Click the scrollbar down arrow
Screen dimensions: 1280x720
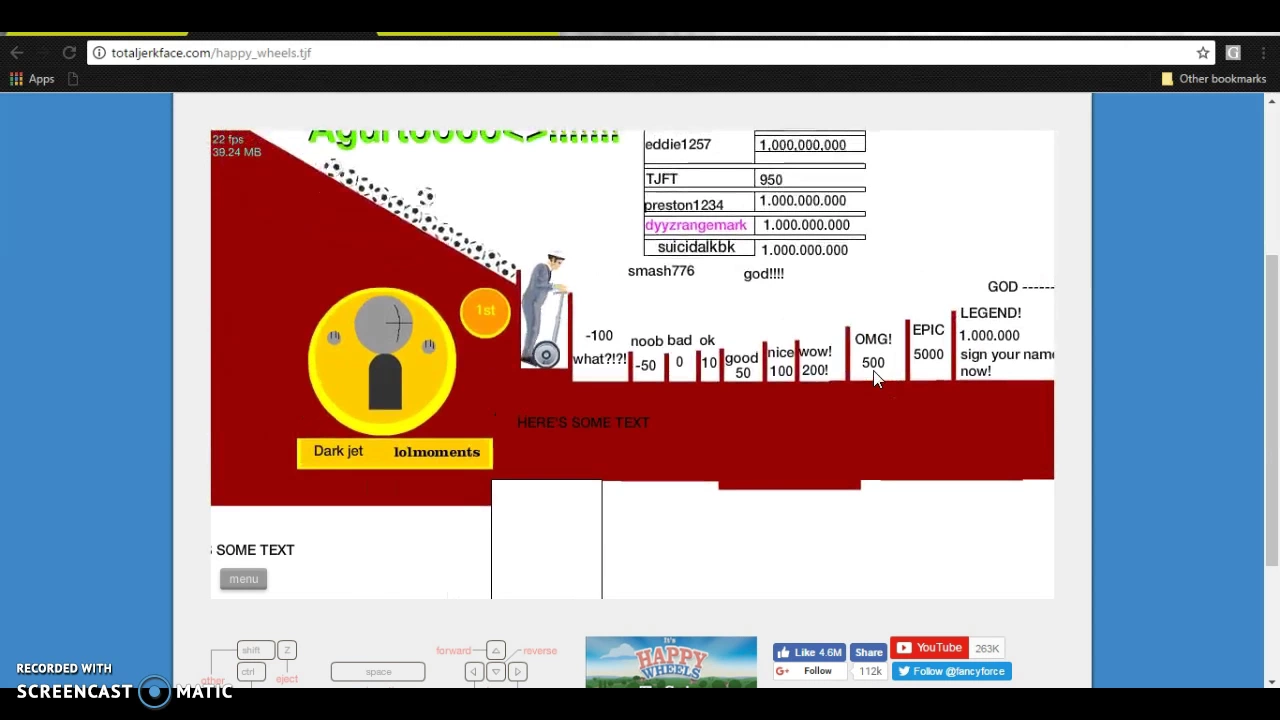[x=1271, y=682]
